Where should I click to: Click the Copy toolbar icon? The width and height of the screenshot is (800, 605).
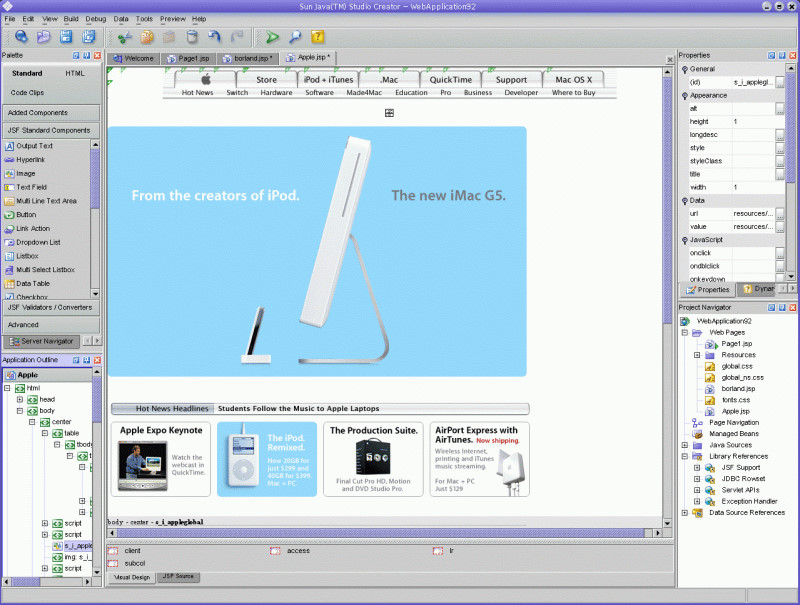click(x=147, y=37)
